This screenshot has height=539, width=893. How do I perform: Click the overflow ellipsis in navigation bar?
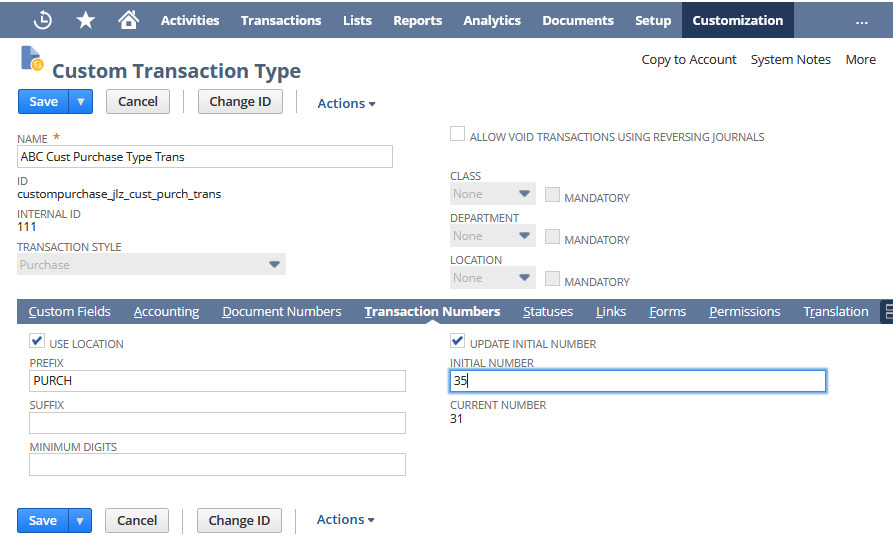coord(862,22)
